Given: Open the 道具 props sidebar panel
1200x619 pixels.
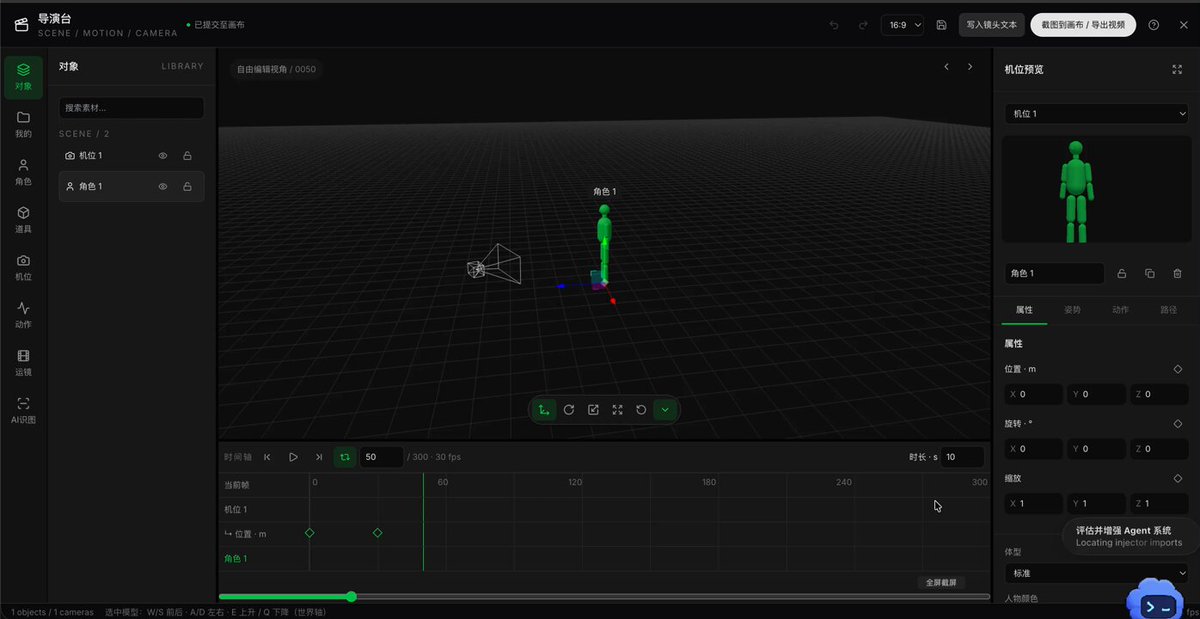Looking at the screenshot, I should (x=23, y=219).
